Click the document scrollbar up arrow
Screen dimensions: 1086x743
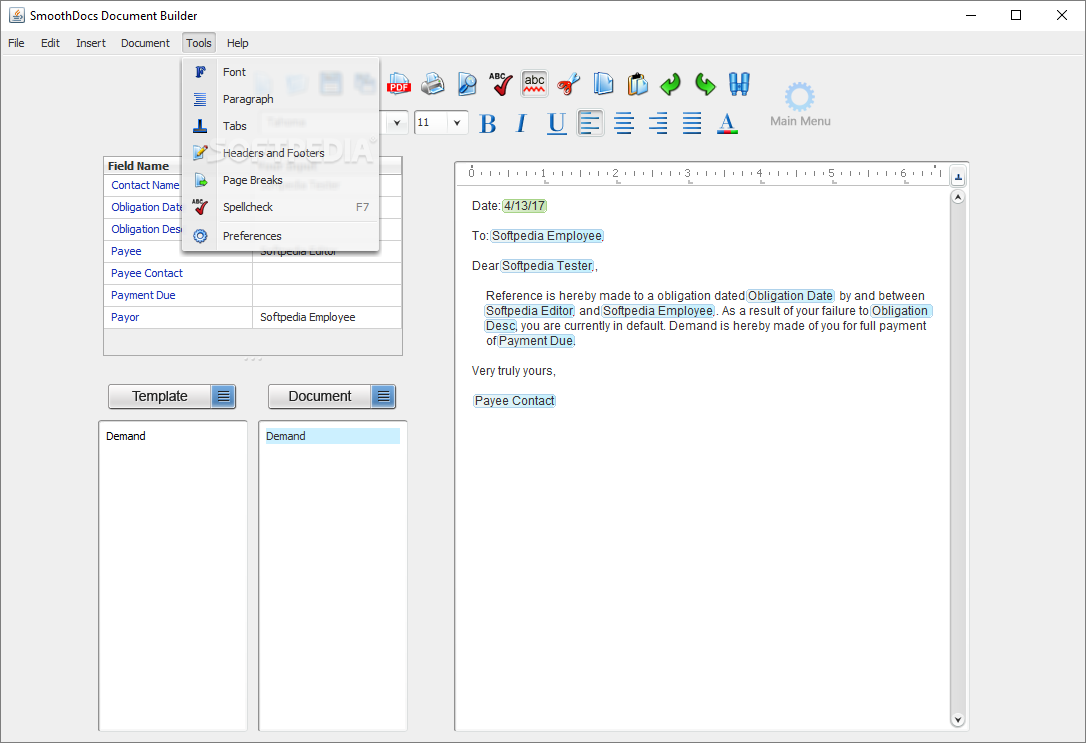958,198
